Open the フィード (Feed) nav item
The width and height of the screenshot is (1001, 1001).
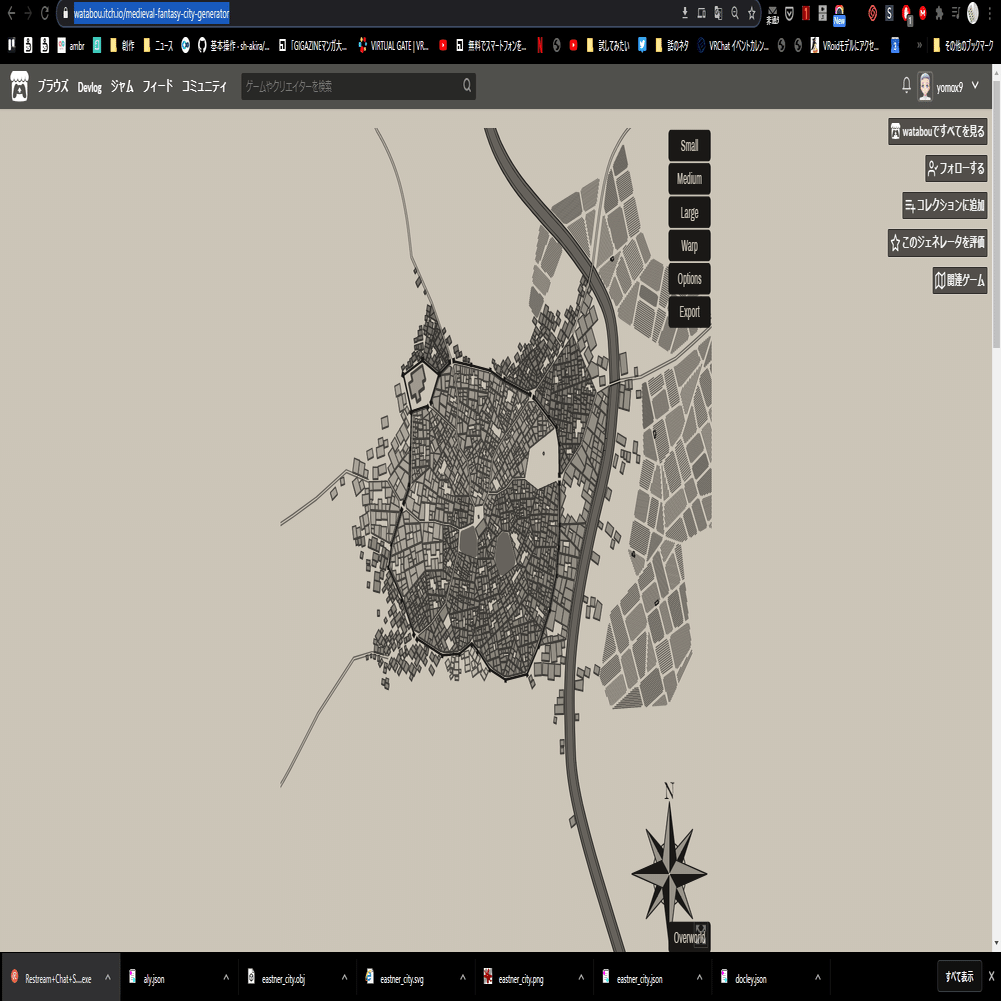158,86
